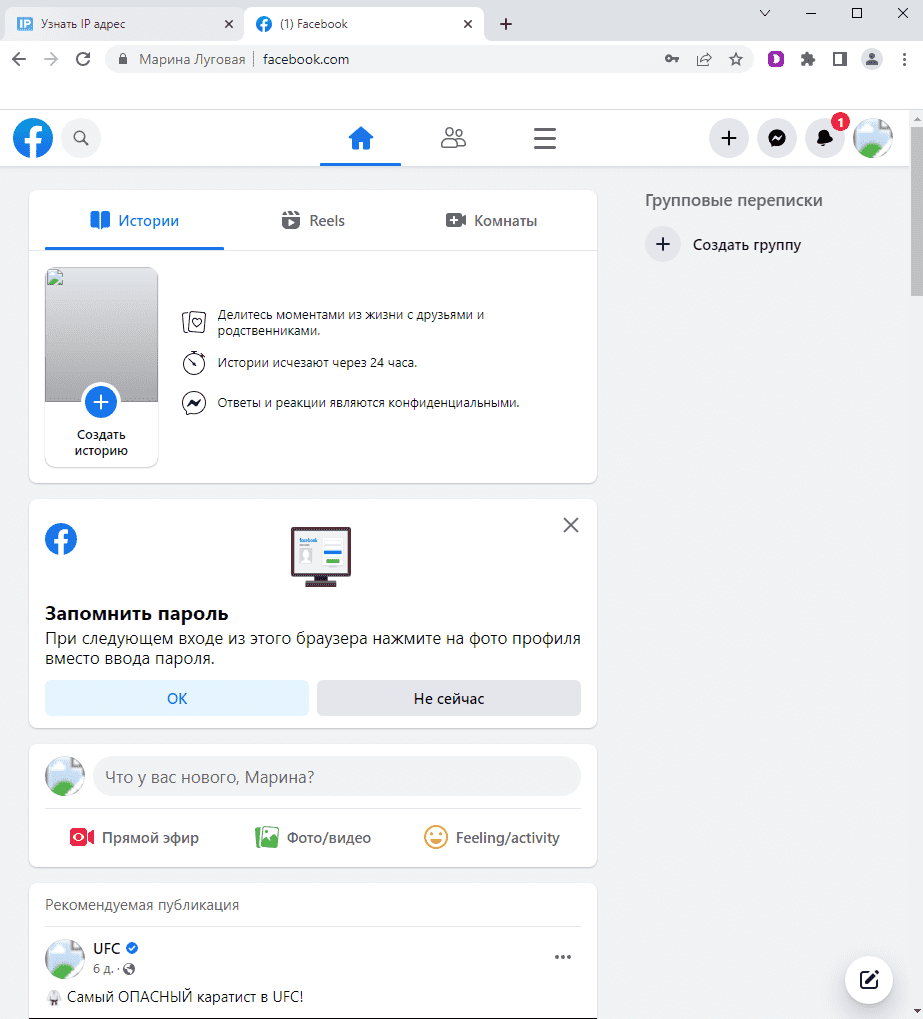Click the 'Что у вас нового' post field

point(336,776)
